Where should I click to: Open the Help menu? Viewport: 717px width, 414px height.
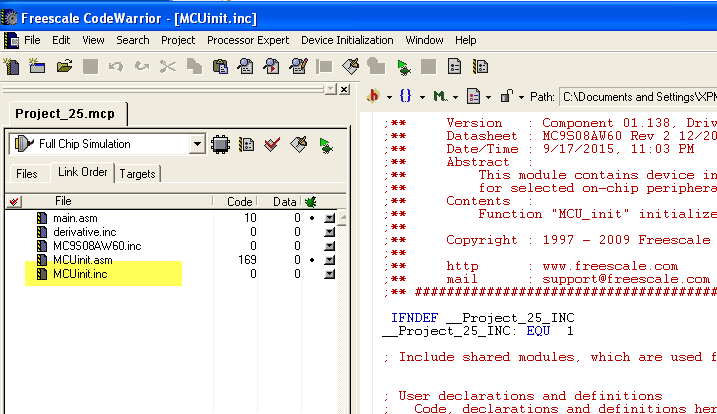point(466,40)
